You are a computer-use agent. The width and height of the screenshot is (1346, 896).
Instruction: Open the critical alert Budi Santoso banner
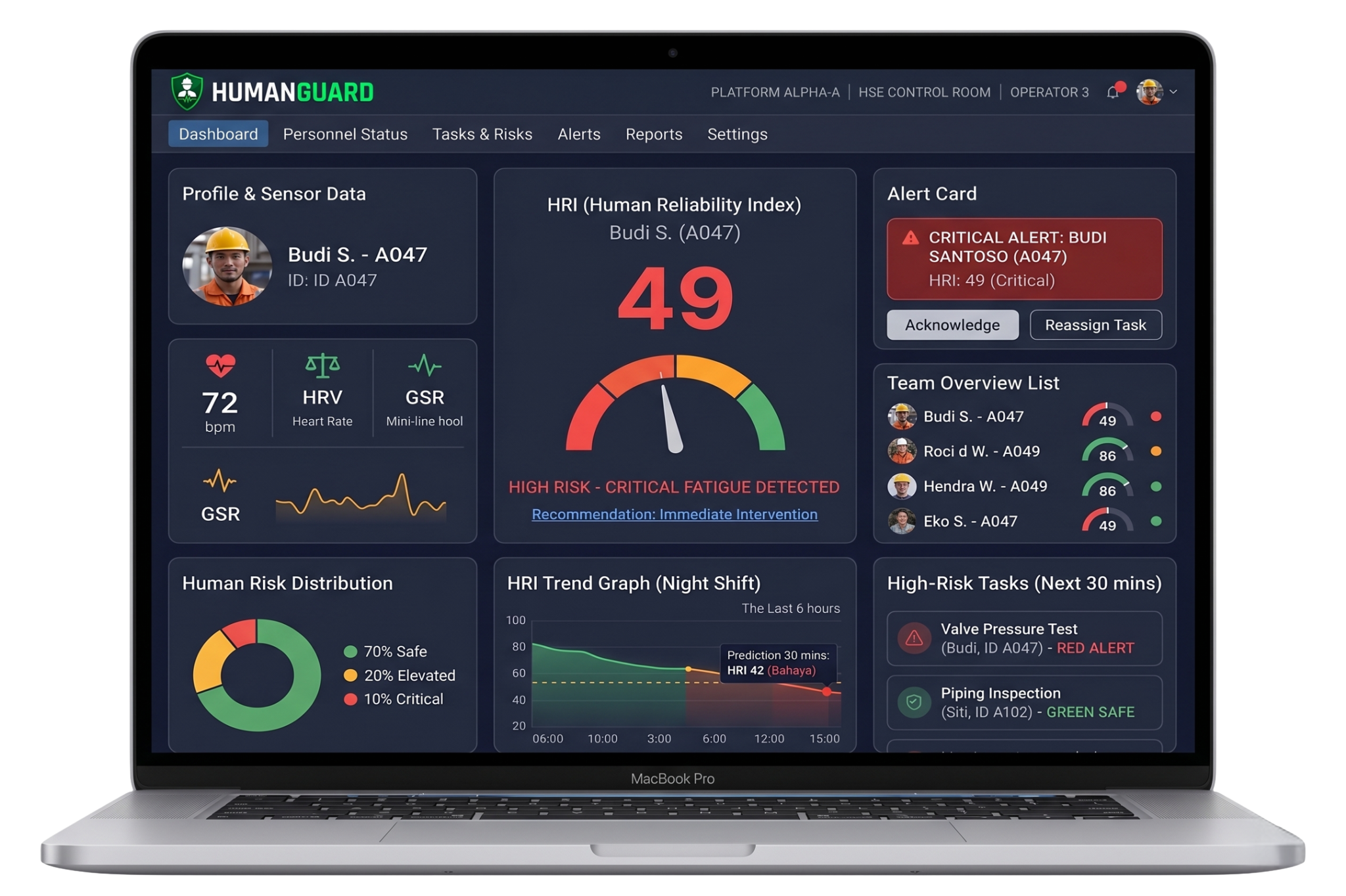pos(1024,259)
